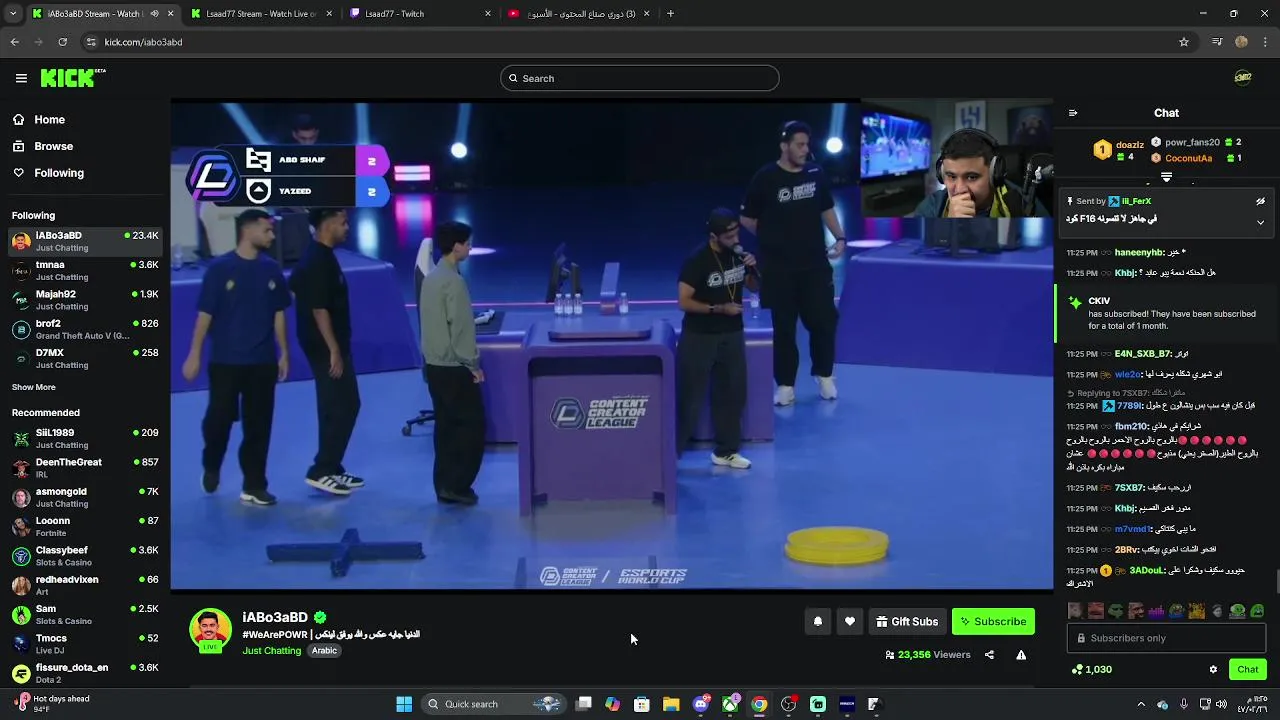Screen dimensions: 1280x720
Task: Focus the Kick search field
Action: click(x=640, y=78)
